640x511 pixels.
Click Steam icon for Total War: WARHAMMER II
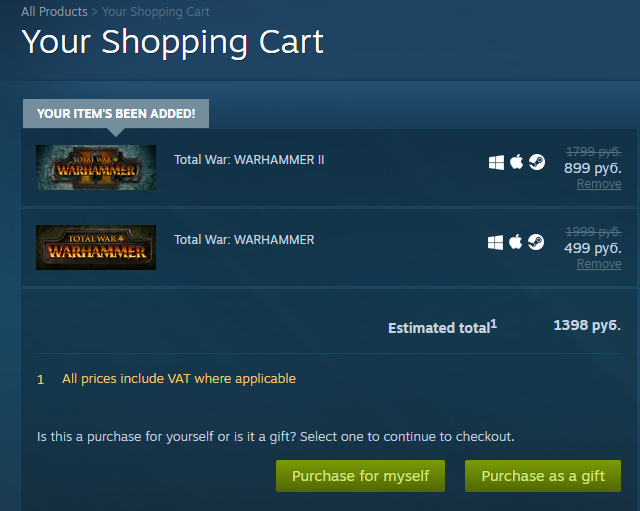coord(537,162)
